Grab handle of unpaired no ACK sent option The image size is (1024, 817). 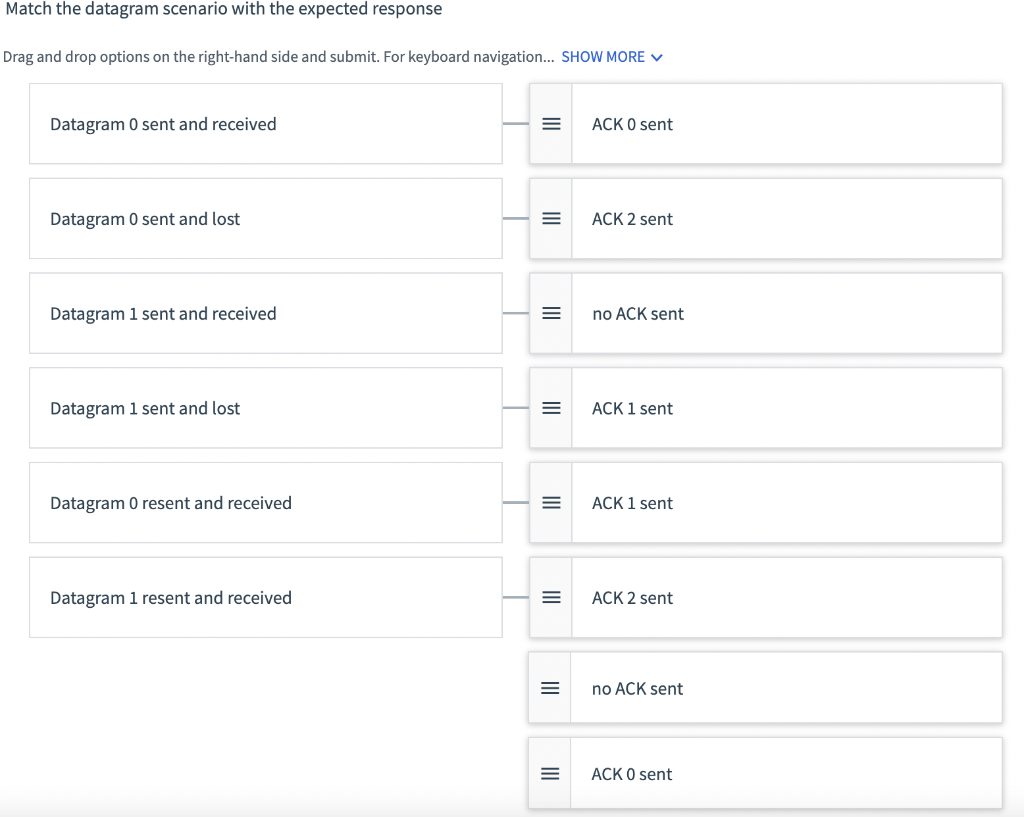point(549,688)
